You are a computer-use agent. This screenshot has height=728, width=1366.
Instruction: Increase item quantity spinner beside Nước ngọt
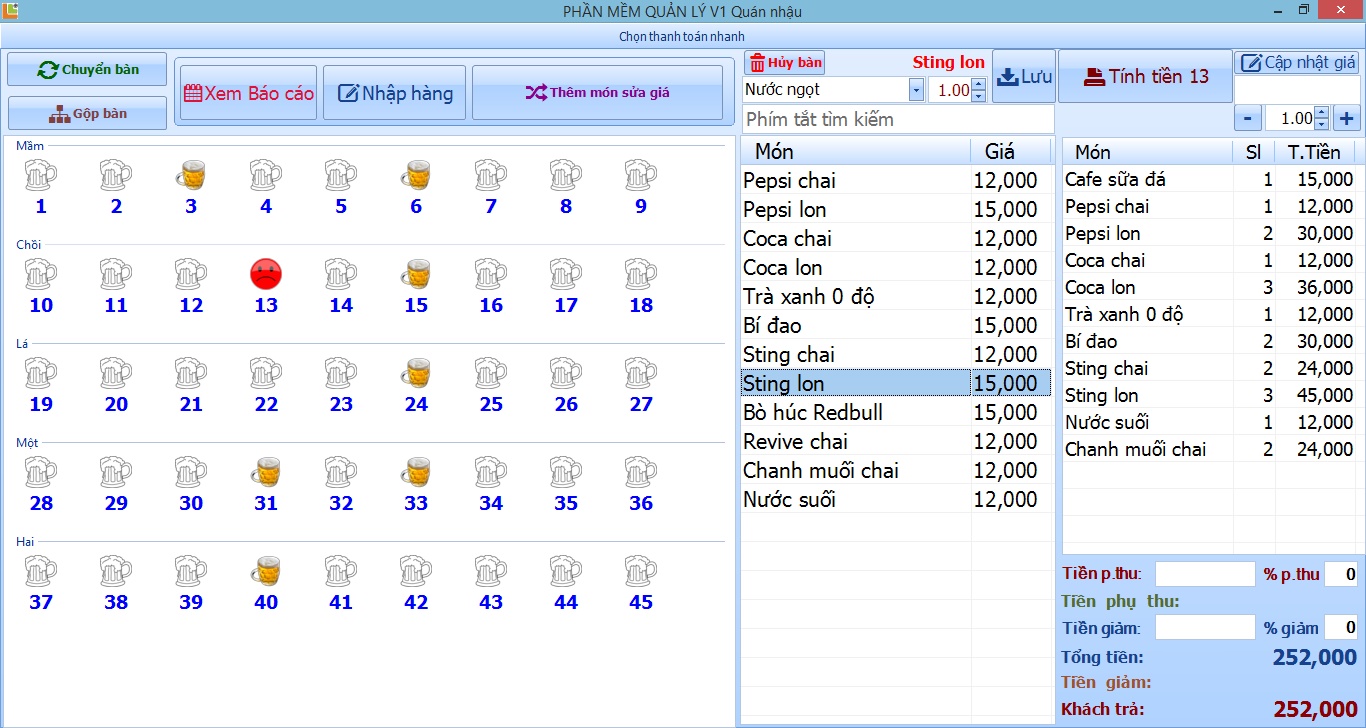[x=979, y=84]
